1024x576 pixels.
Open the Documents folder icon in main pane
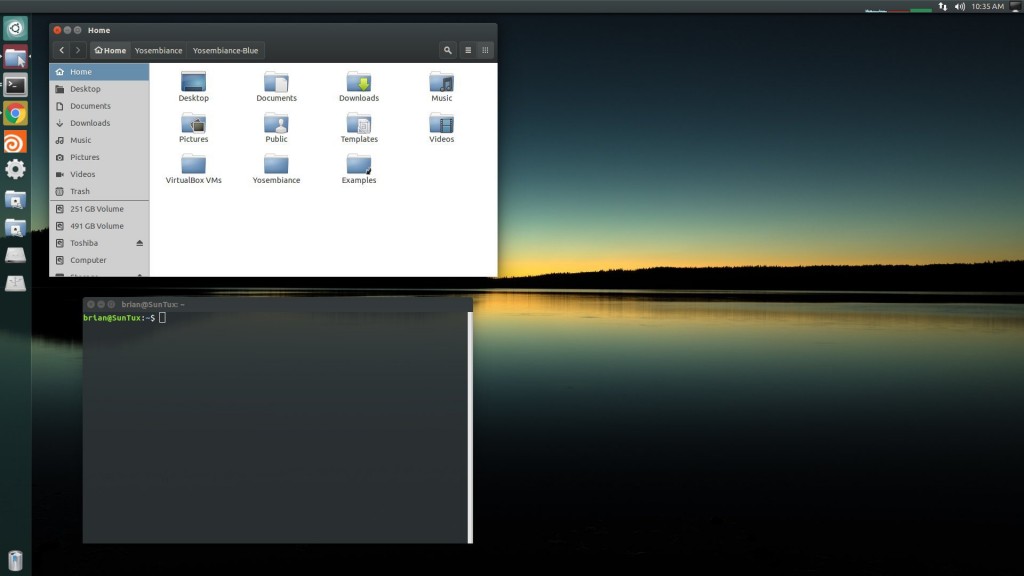pyautogui.click(x=276, y=86)
